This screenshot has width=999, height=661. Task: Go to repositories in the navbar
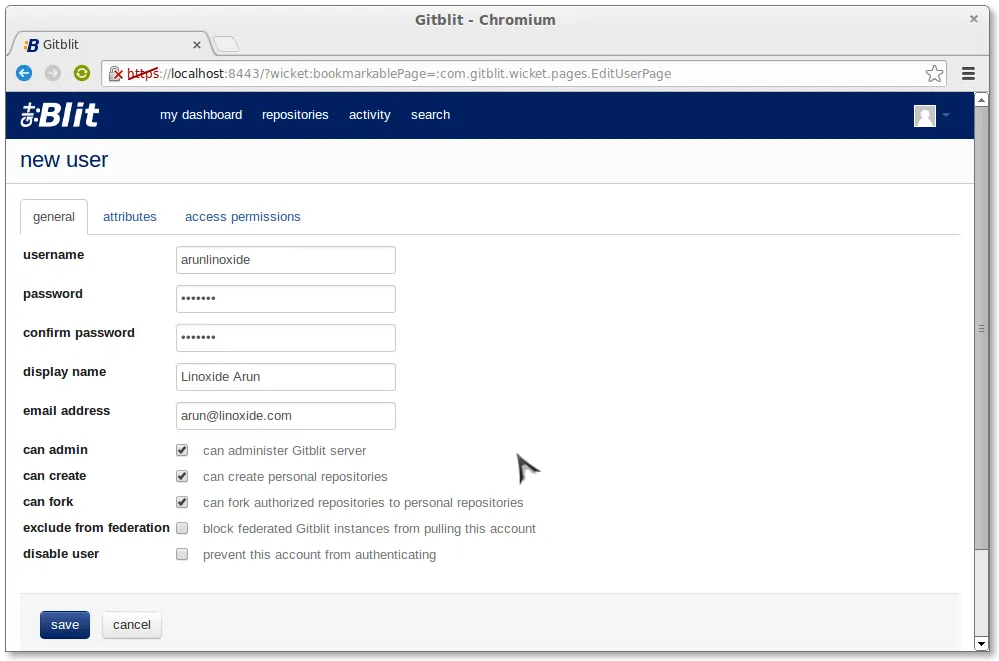click(x=295, y=115)
